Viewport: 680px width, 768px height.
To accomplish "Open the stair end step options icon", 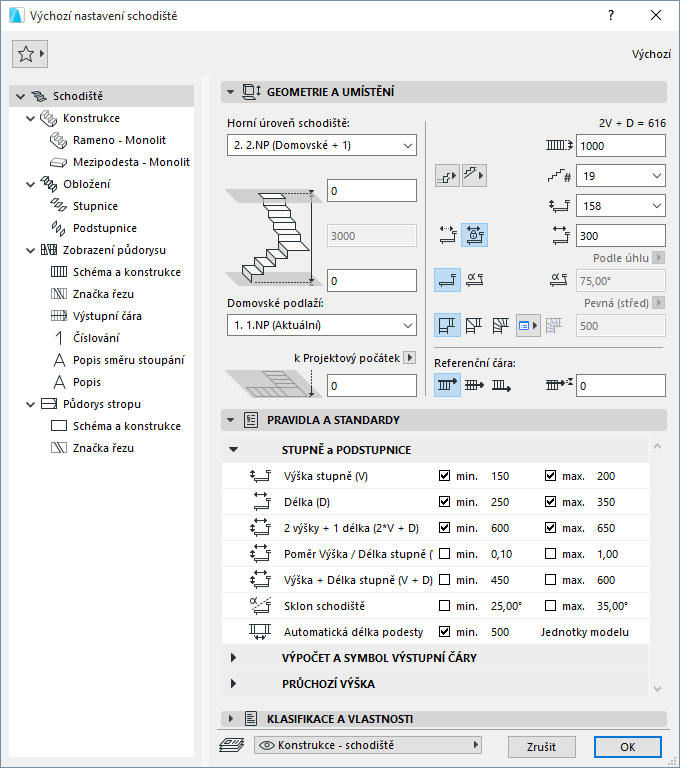I will (474, 175).
